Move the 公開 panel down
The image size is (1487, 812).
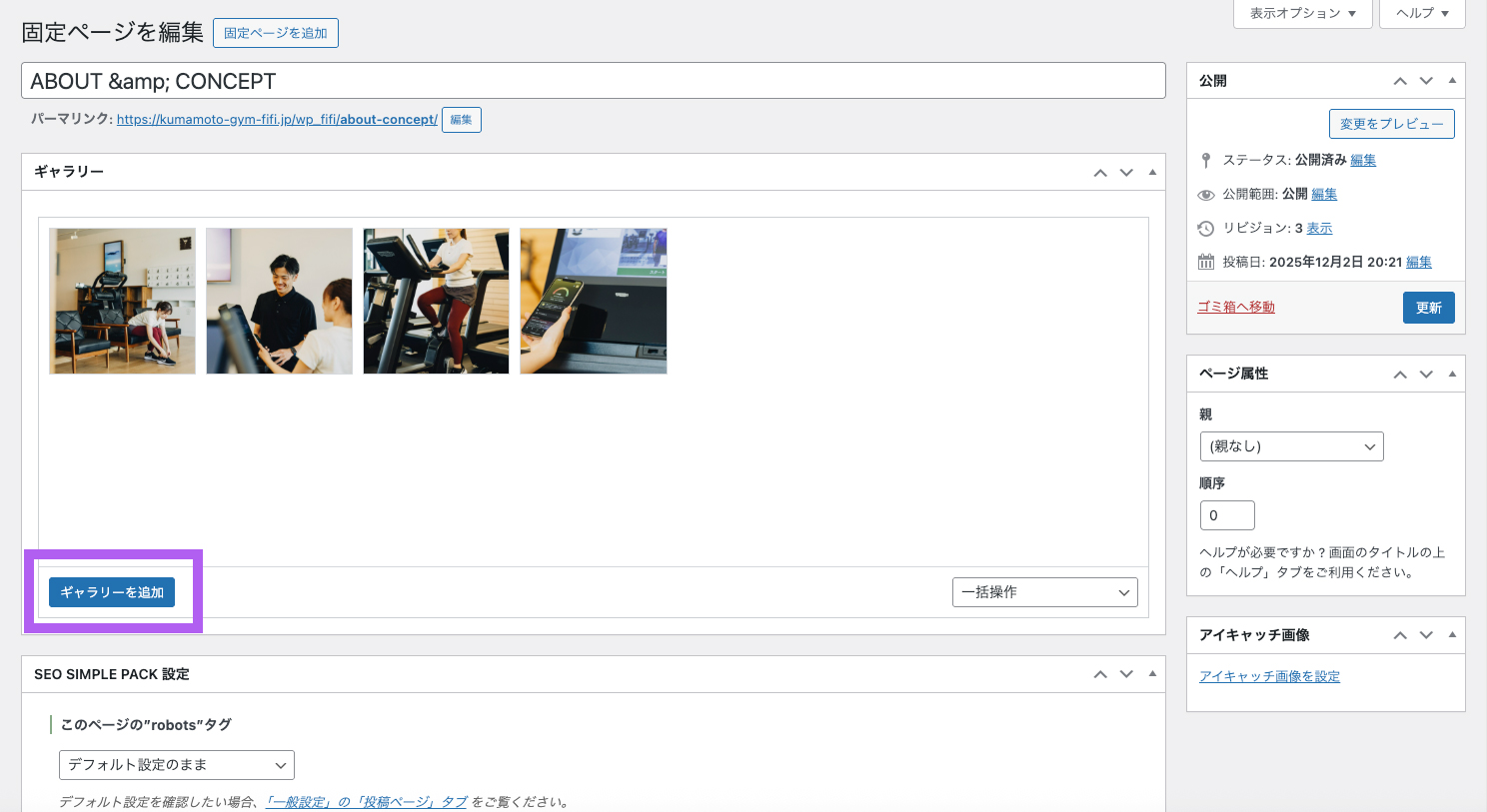pos(1426,81)
